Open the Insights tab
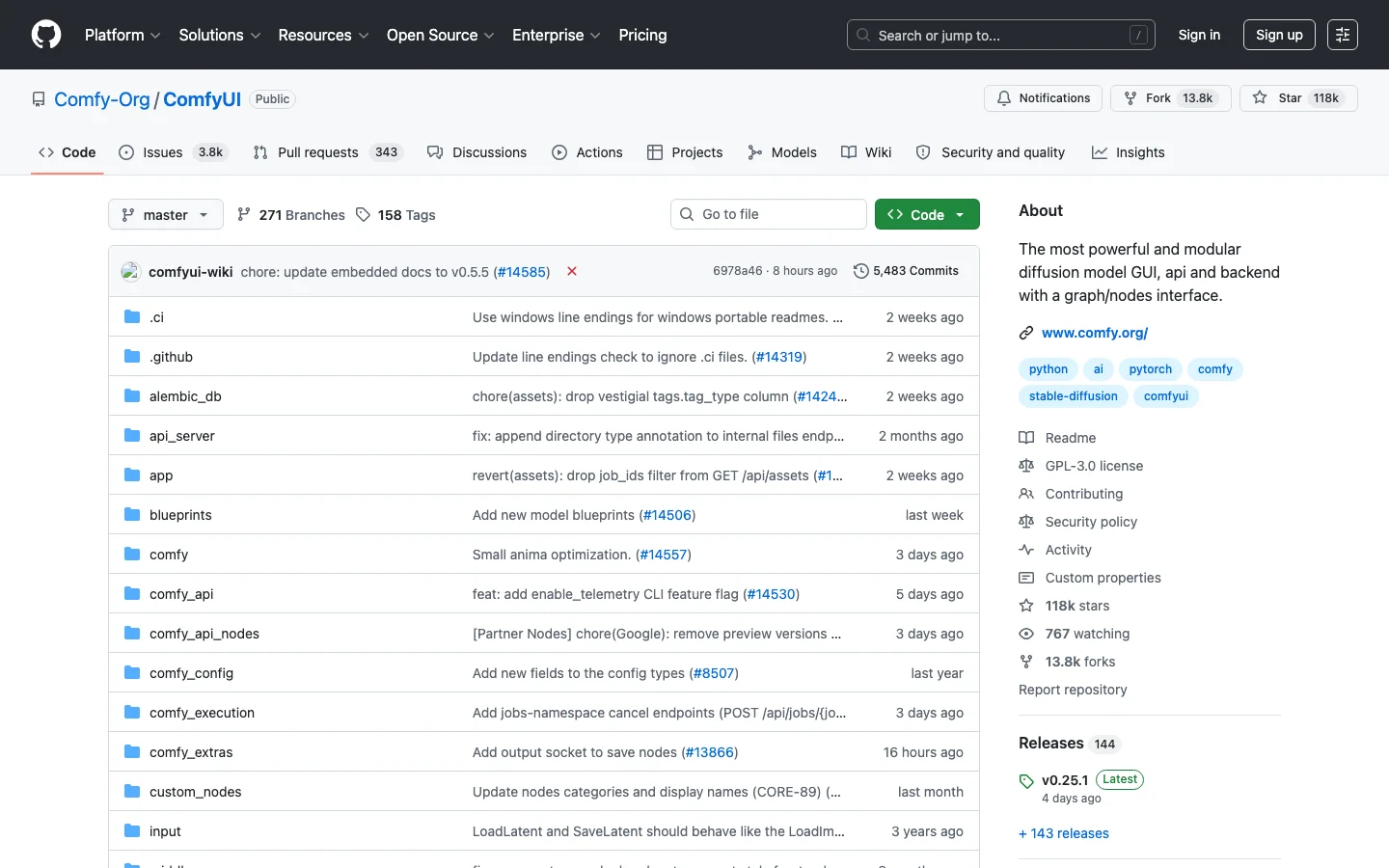This screenshot has width=1389, height=868. point(1129,152)
